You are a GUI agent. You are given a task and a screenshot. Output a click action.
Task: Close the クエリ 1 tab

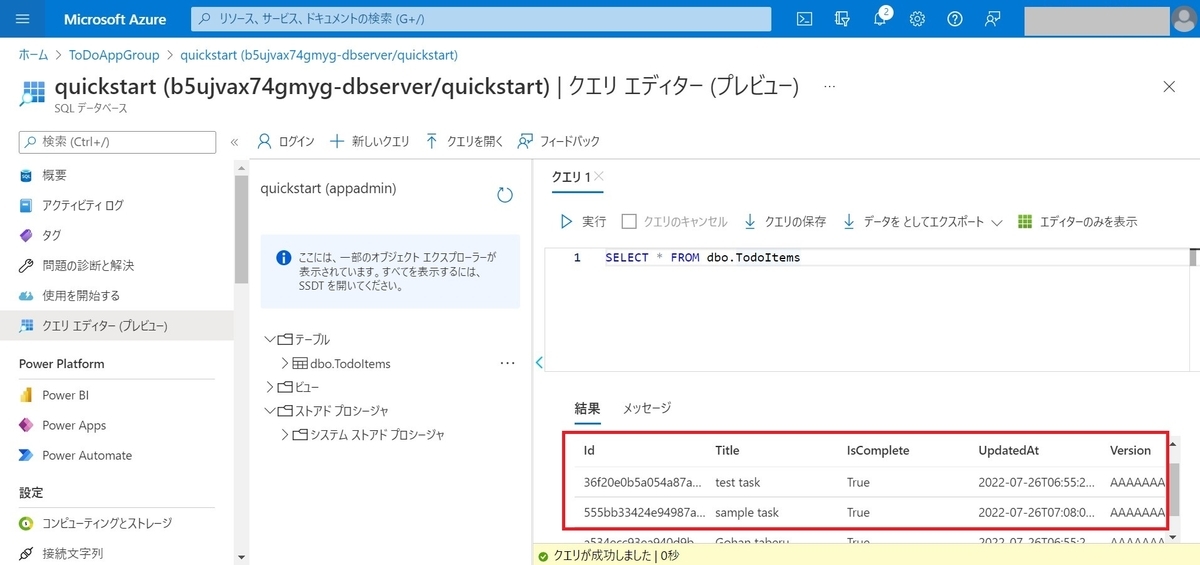pos(599,177)
